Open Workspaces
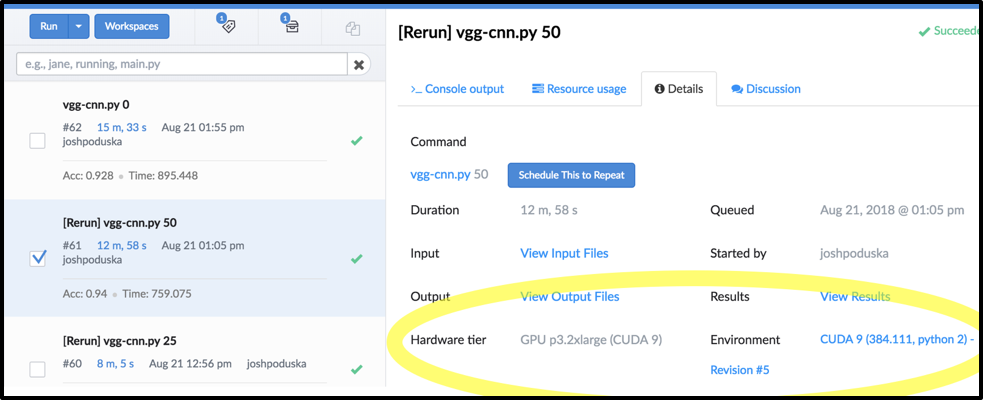Image resolution: width=983 pixels, height=400 pixels. point(132,26)
